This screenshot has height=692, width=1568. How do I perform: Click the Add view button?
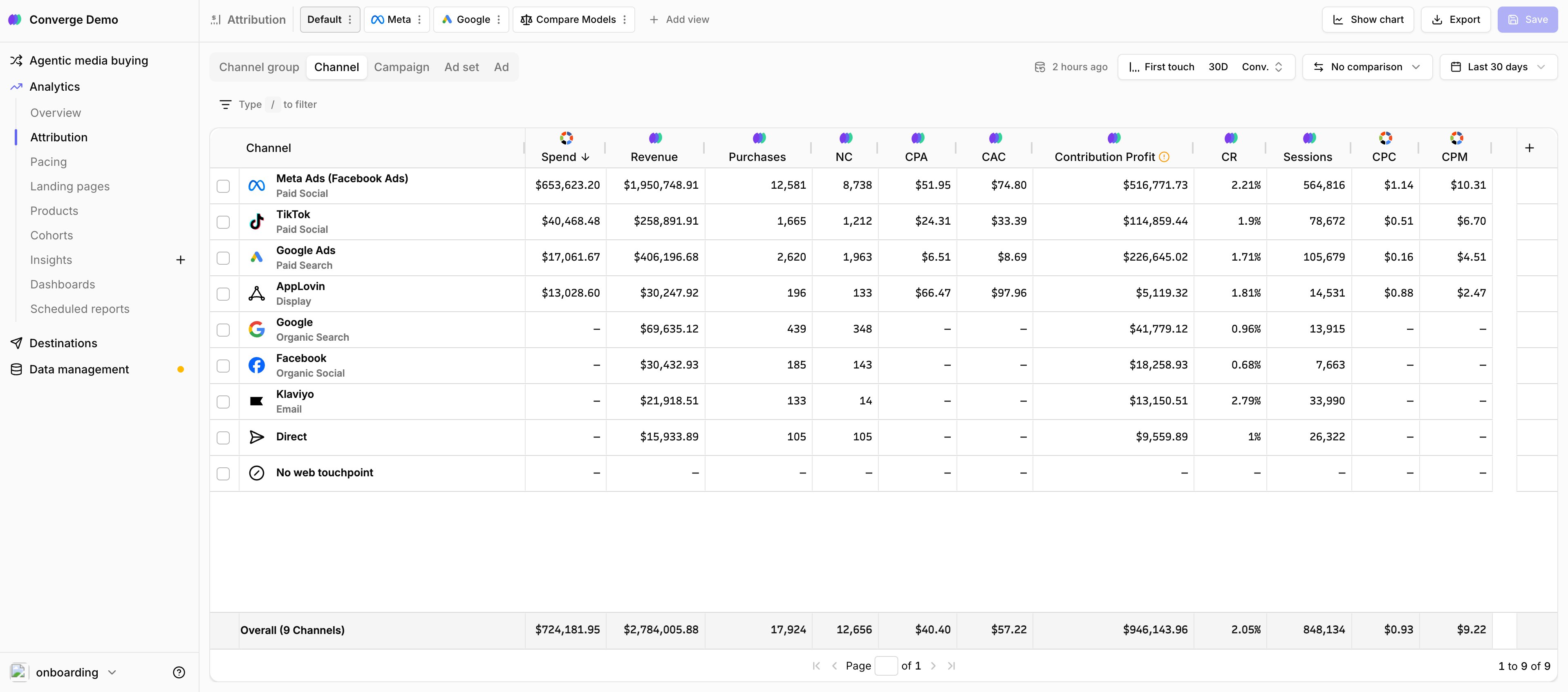(x=679, y=20)
